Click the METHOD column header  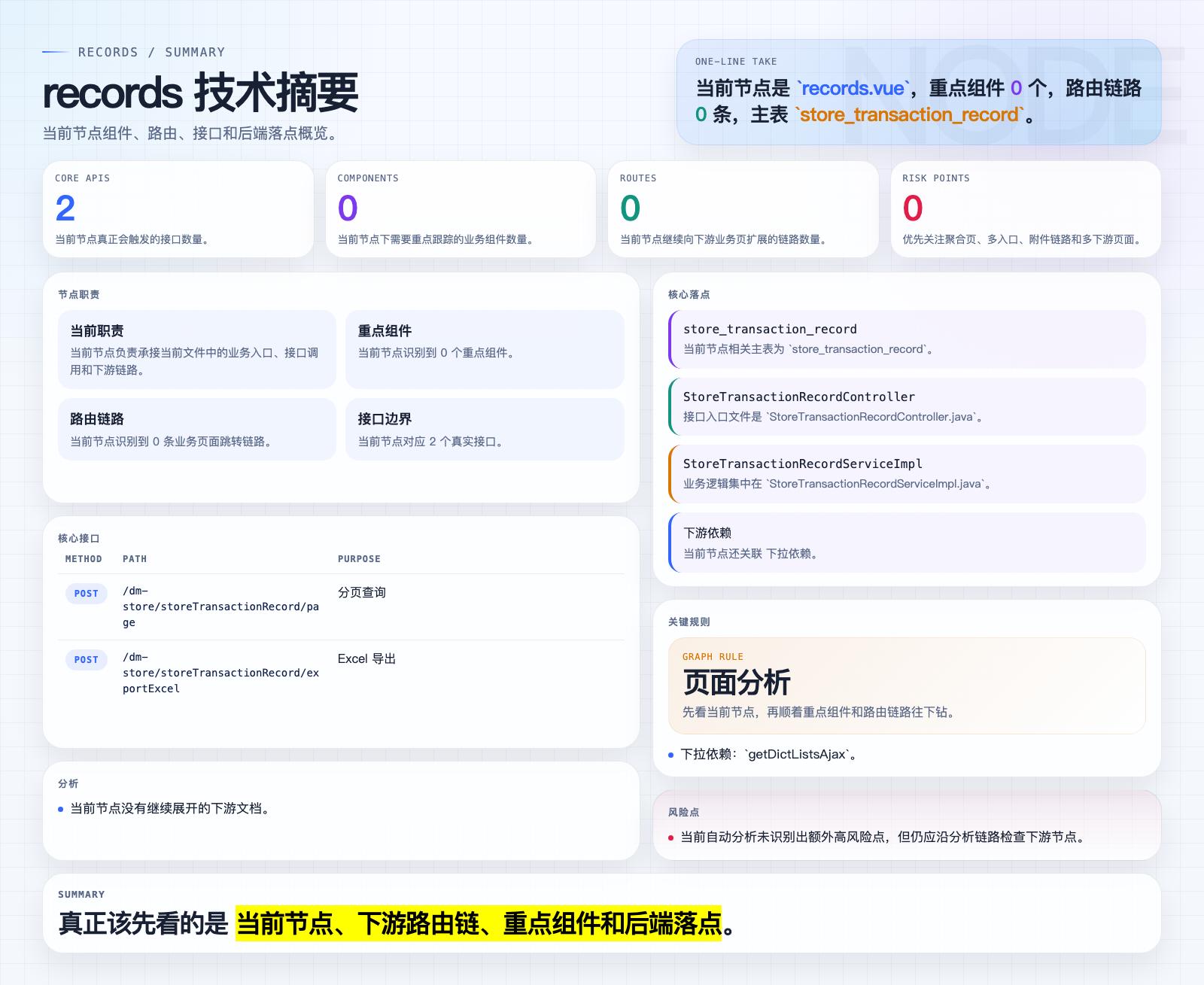click(84, 559)
